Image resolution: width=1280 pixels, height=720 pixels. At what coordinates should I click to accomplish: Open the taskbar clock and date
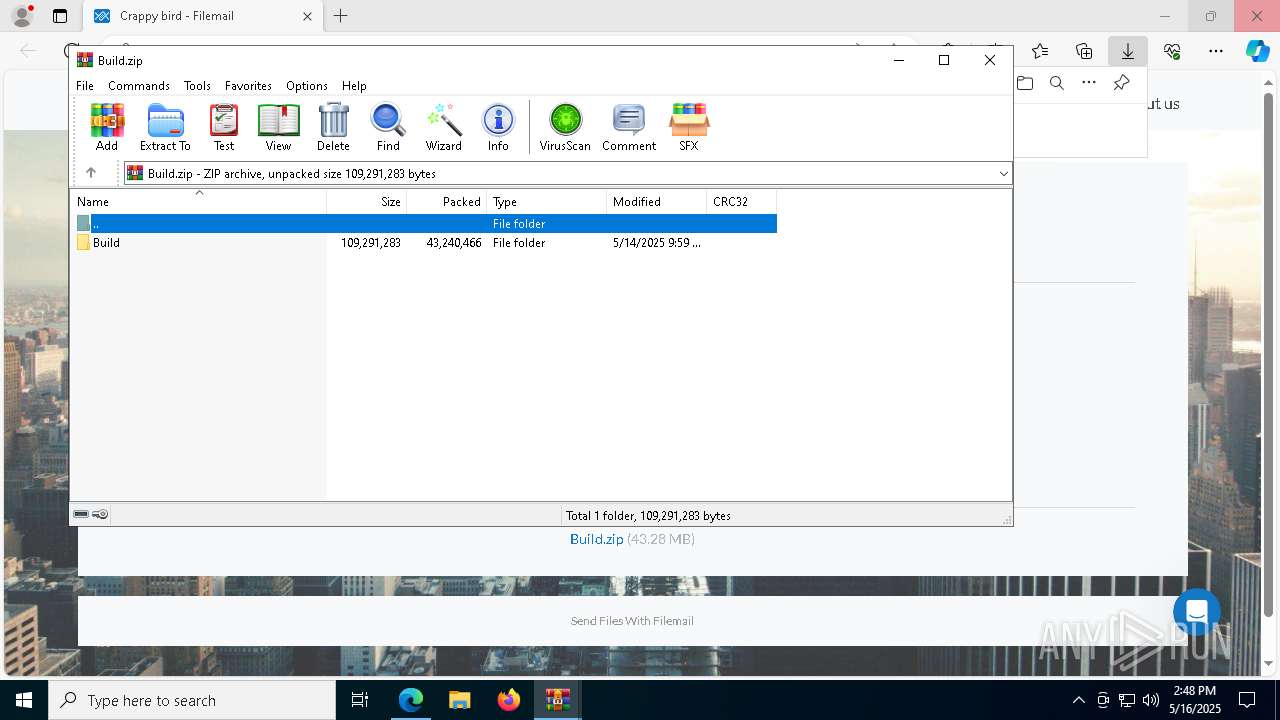point(1195,700)
